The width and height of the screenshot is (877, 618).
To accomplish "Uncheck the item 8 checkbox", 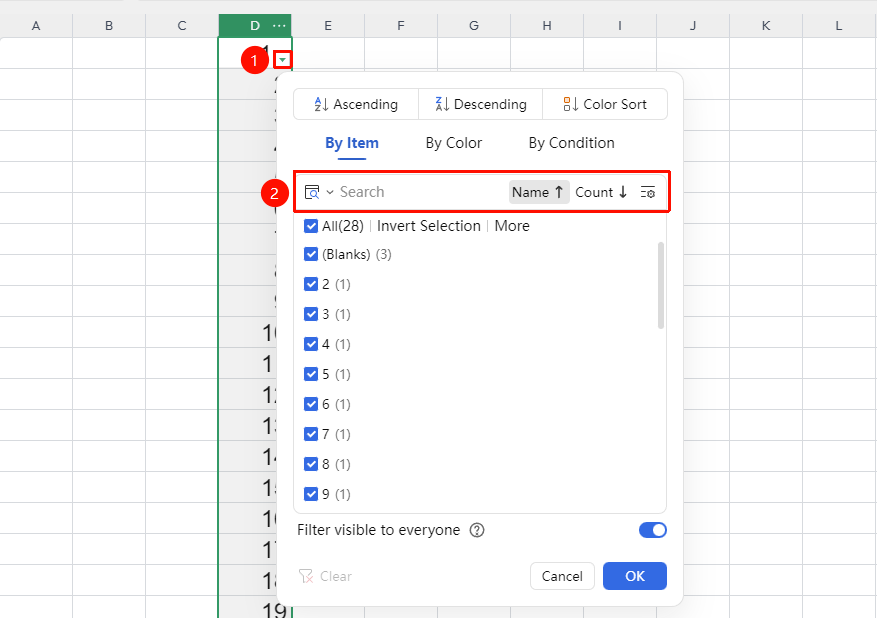I will (311, 464).
